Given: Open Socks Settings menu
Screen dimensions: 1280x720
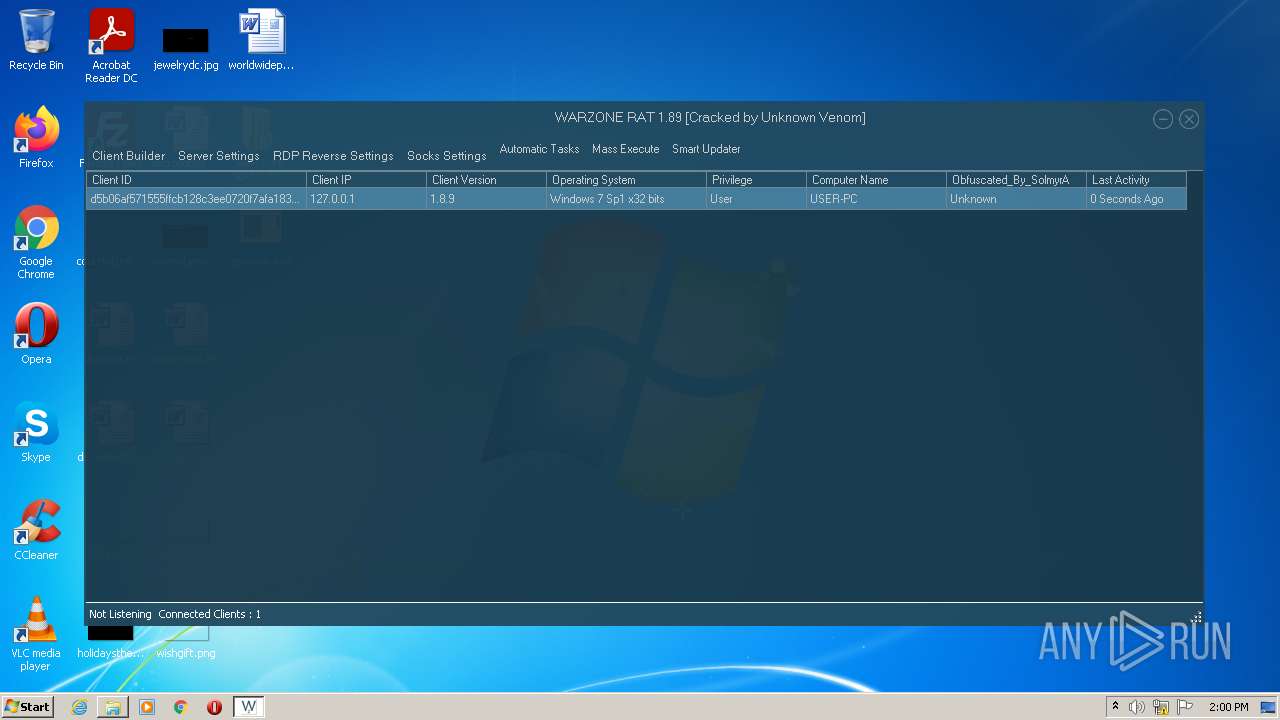Looking at the screenshot, I should coord(447,156).
